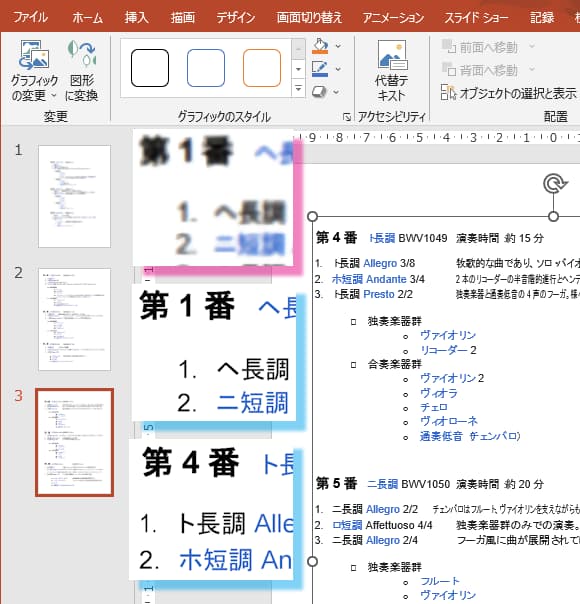Expand the full graphic styles gallery
This screenshot has height=604, width=580.
298,88
